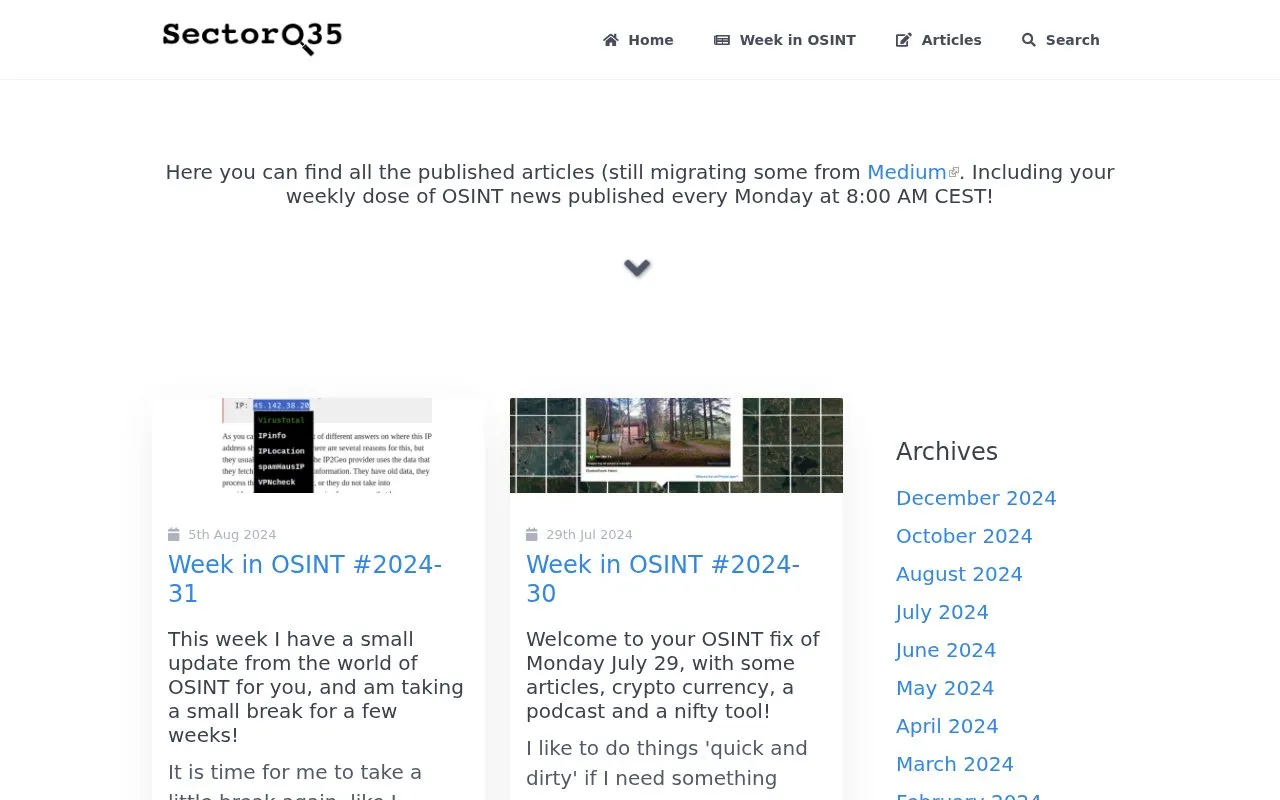Click the Search magnifier icon

tap(1029, 40)
